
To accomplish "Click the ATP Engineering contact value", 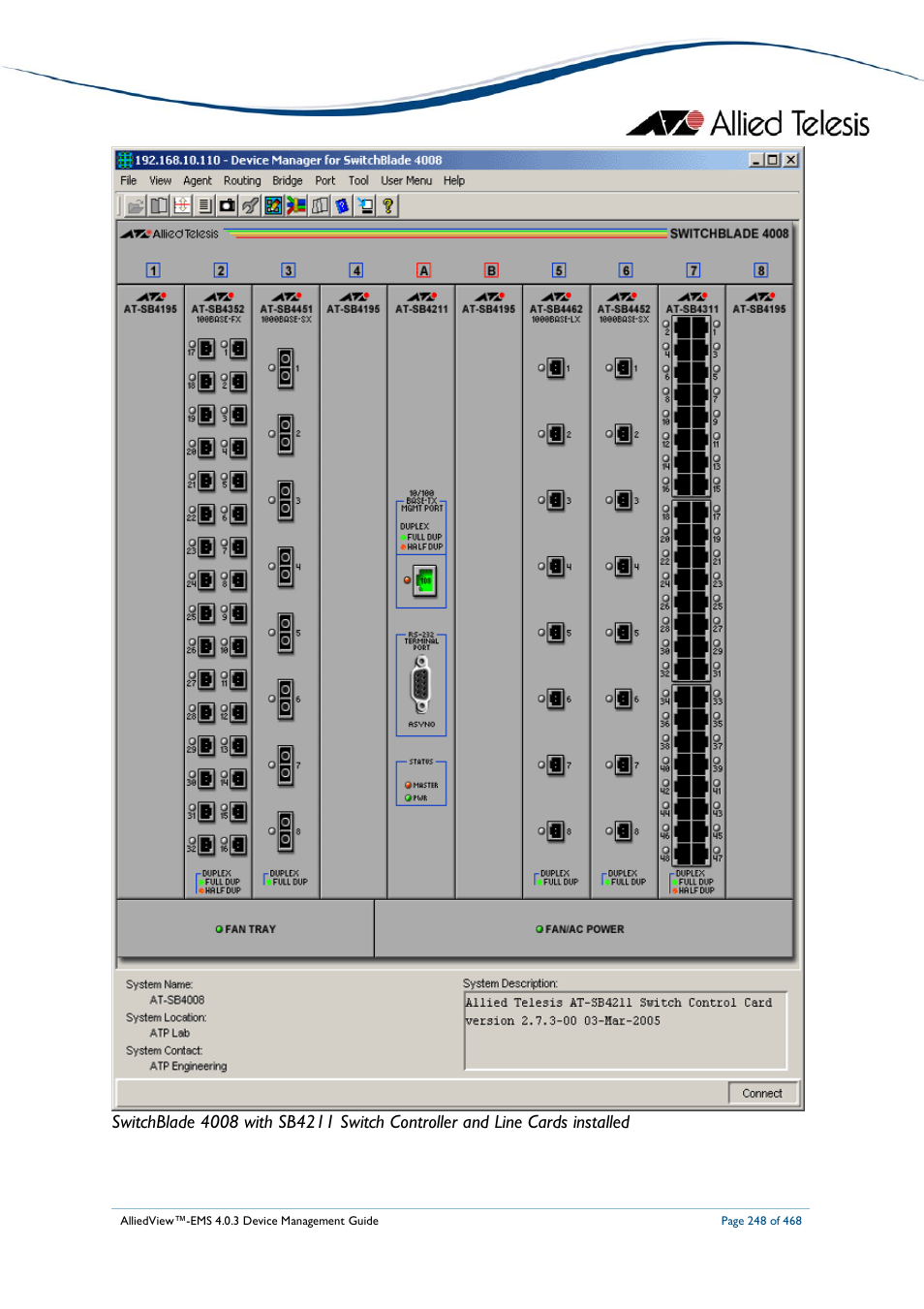I will click(x=188, y=1066).
